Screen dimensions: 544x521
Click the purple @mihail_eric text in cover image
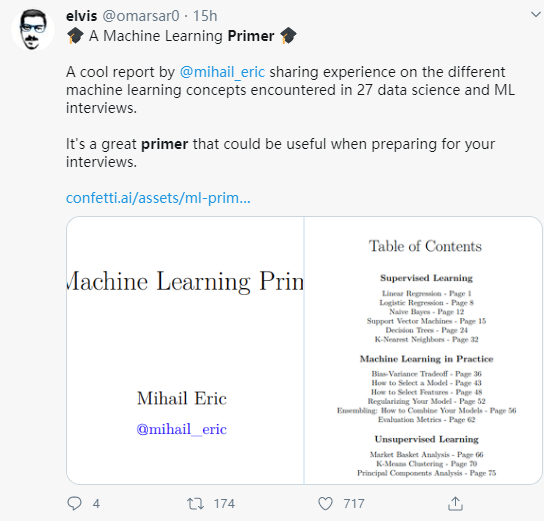pos(181,429)
